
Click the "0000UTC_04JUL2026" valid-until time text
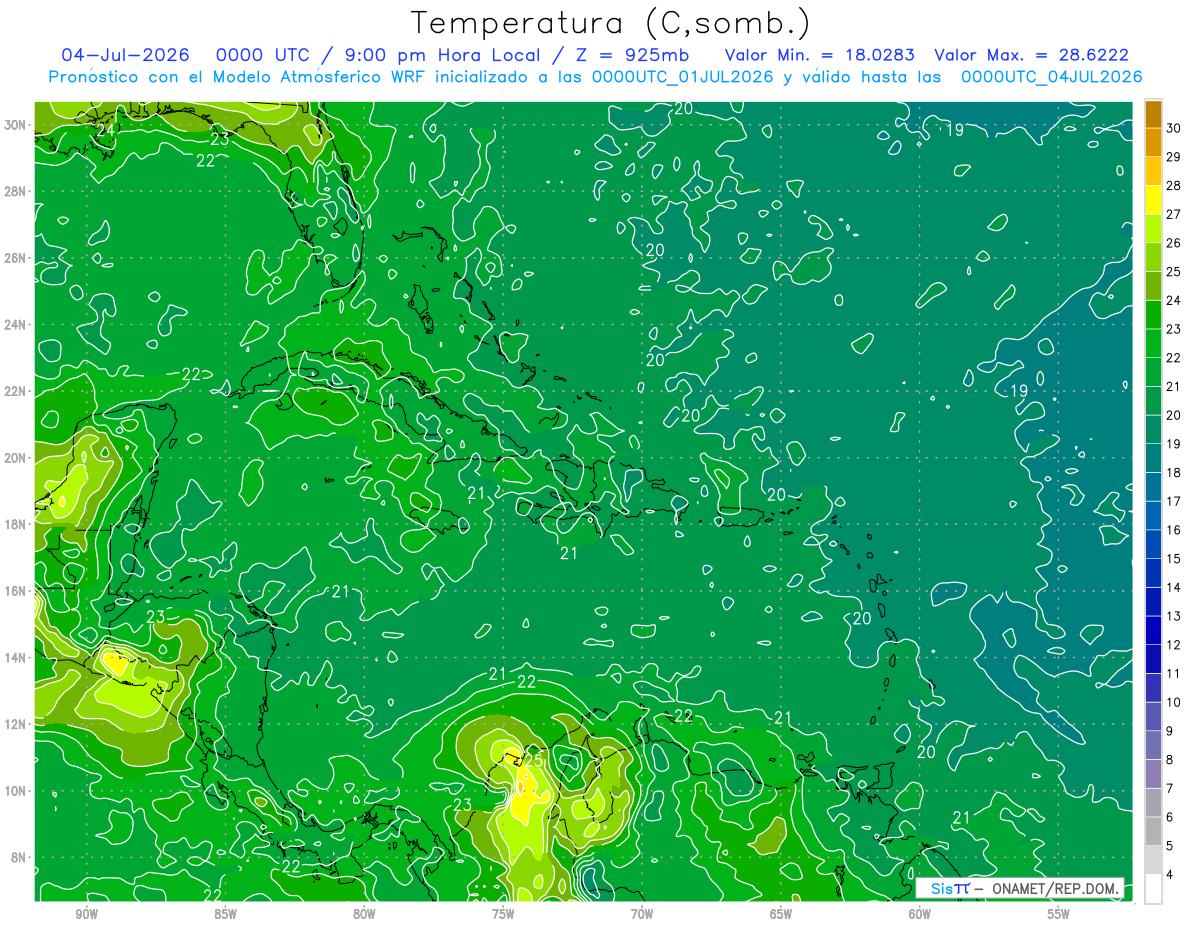(1051, 77)
